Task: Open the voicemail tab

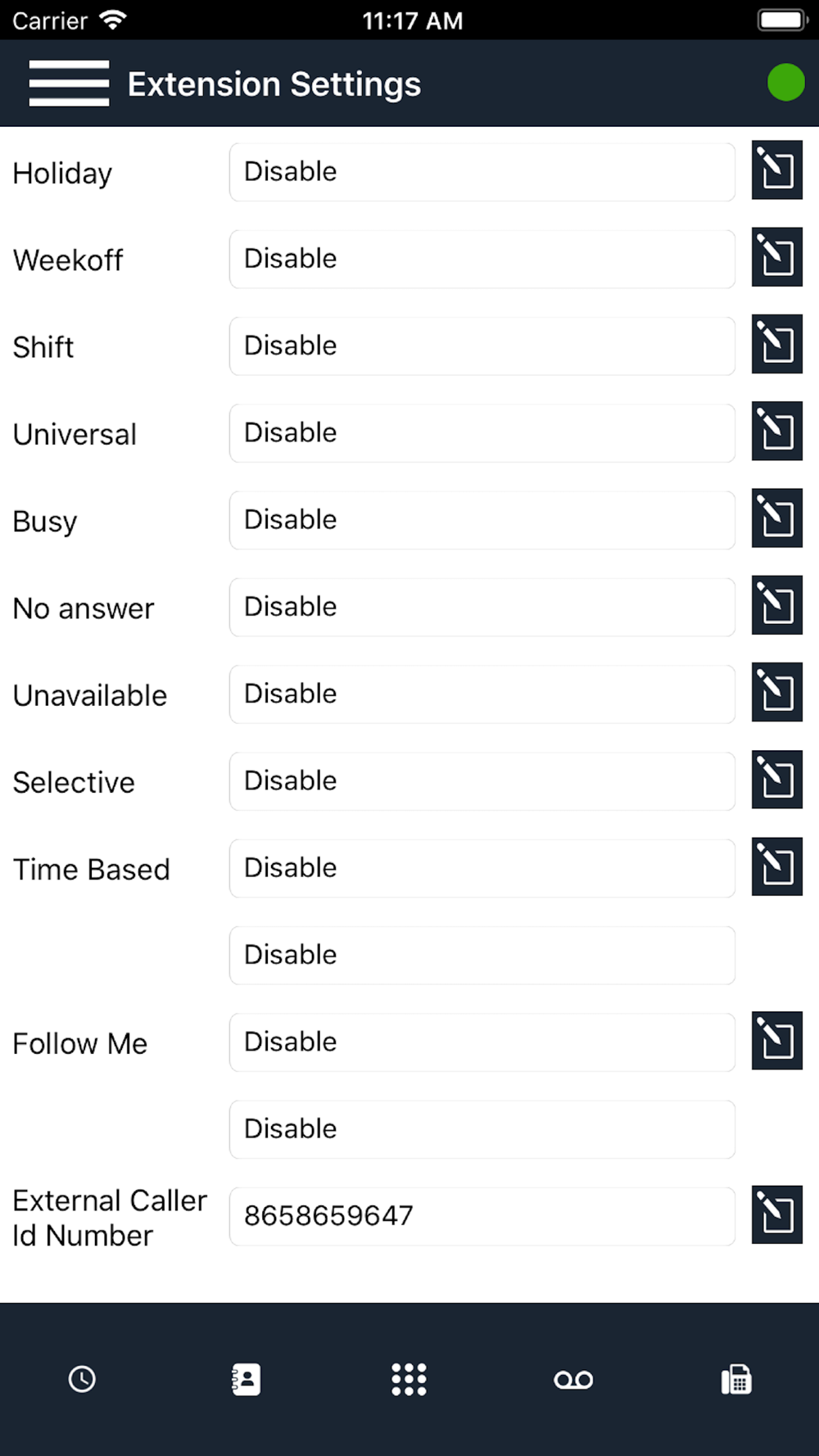Action: point(573,1380)
